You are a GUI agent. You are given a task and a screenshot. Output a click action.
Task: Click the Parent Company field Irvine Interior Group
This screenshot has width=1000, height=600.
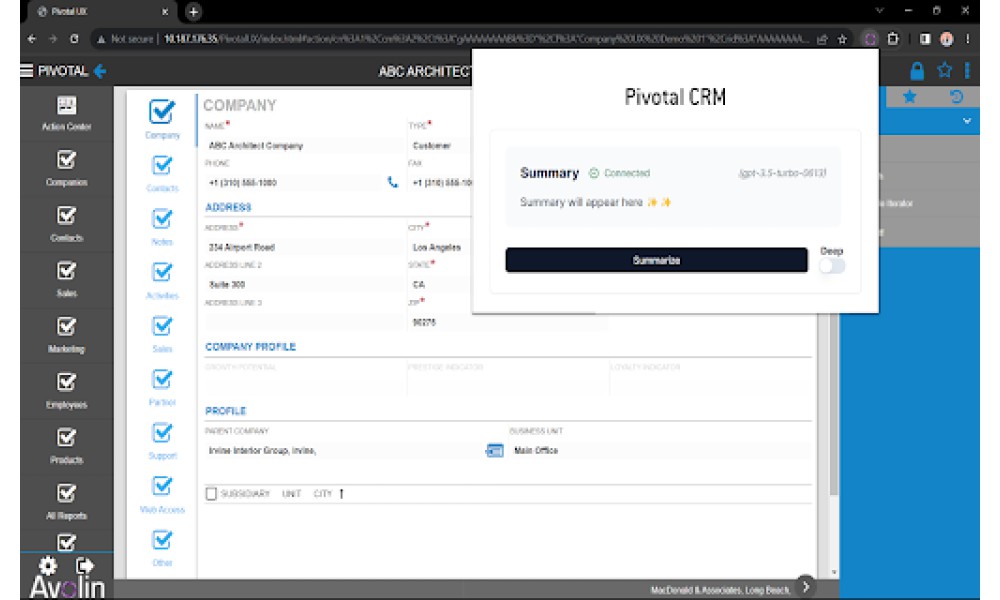344,451
